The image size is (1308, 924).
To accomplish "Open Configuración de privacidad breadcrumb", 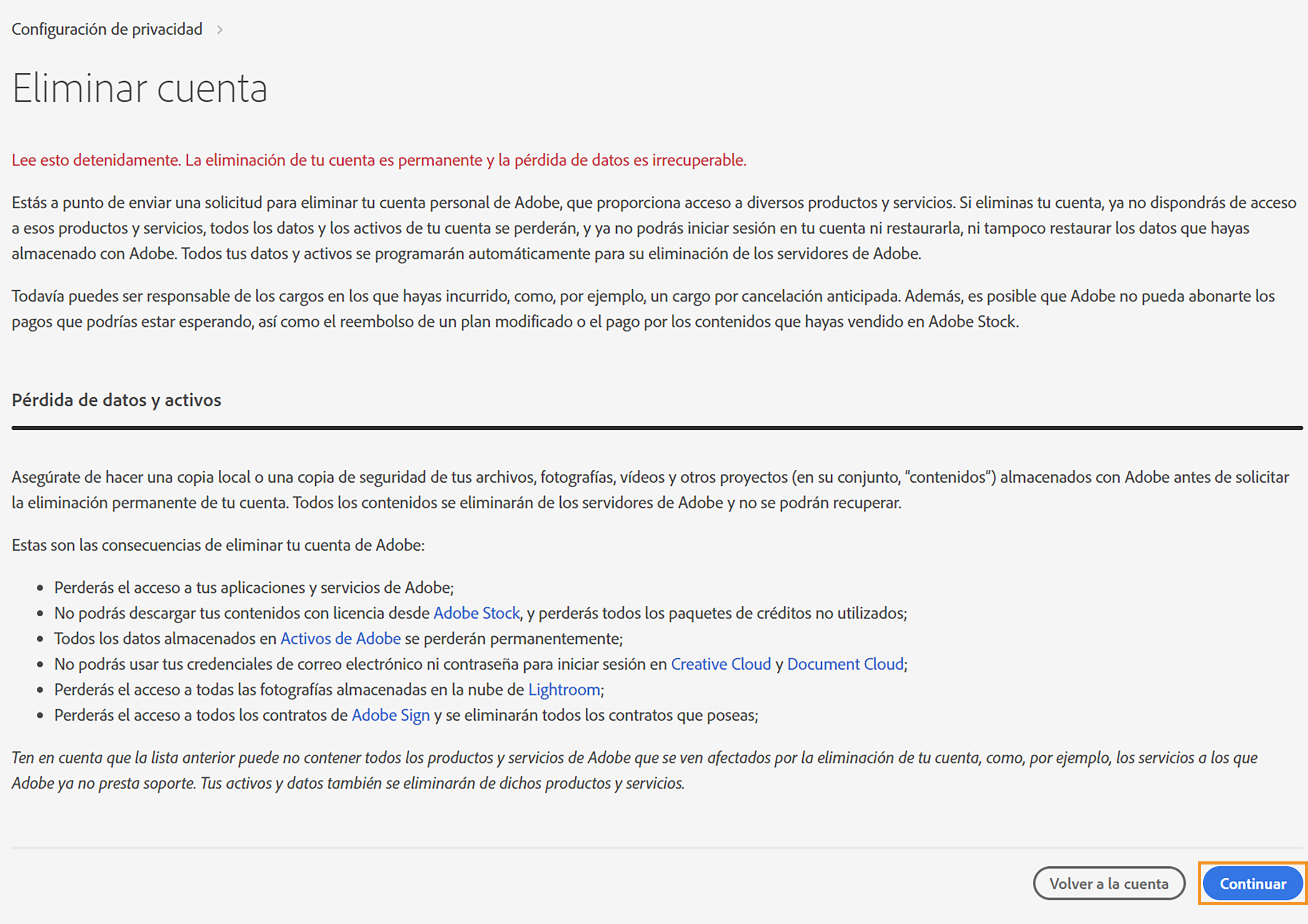I will [x=107, y=28].
